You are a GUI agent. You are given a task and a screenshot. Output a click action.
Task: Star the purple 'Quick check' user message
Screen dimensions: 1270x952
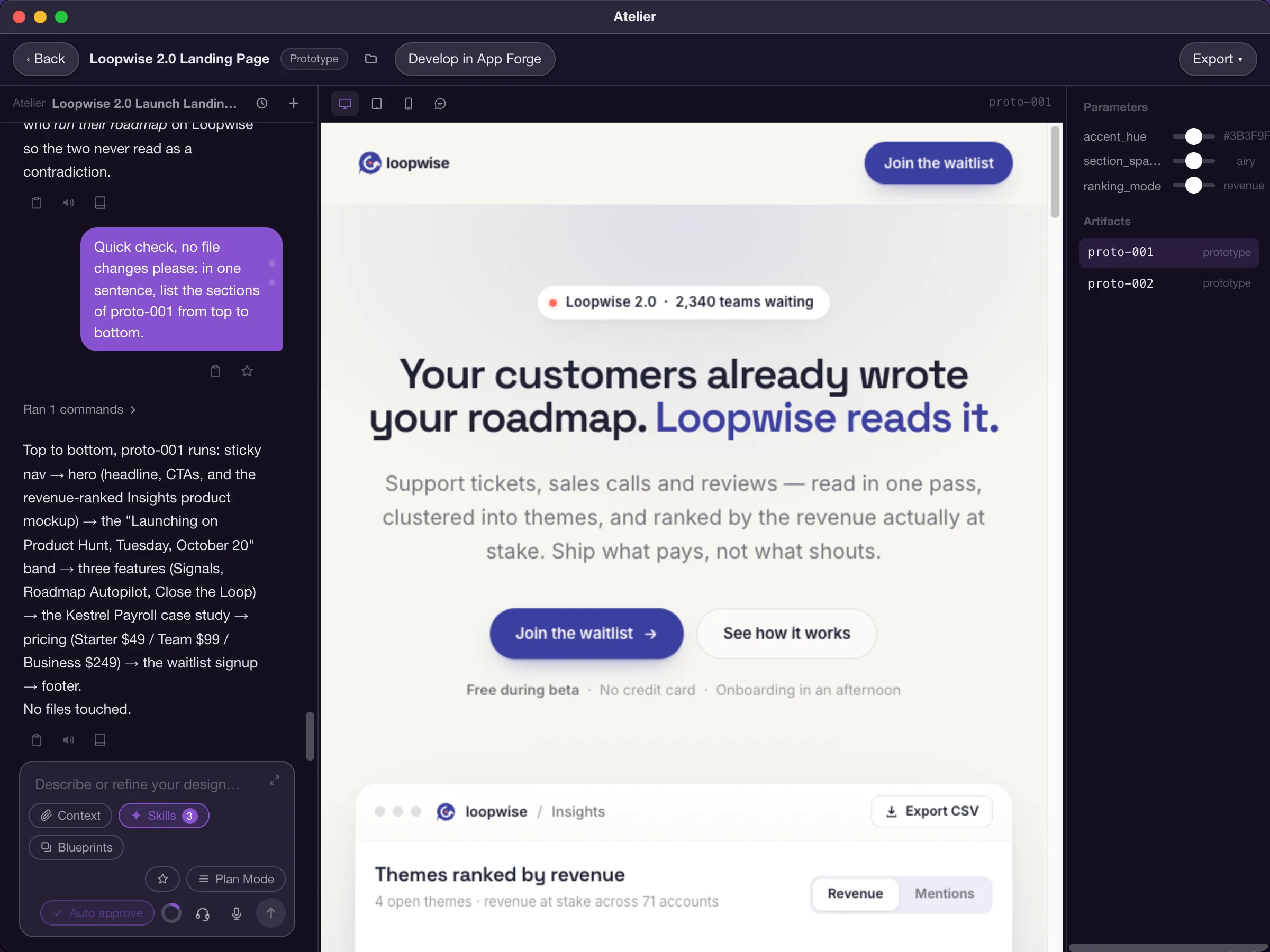click(247, 371)
